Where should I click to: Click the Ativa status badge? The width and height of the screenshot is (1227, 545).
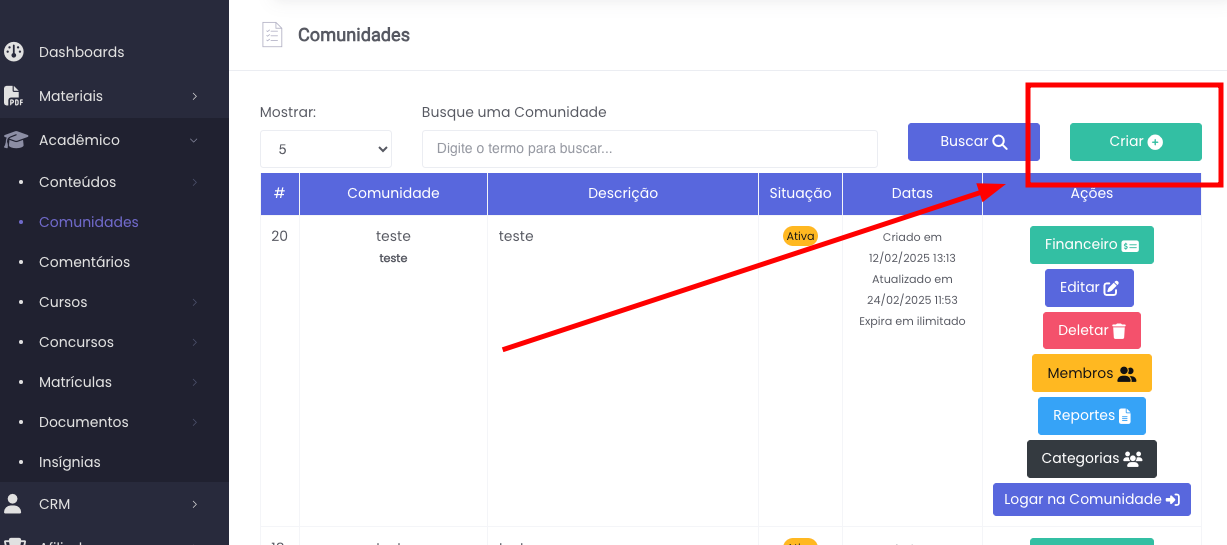tap(800, 236)
